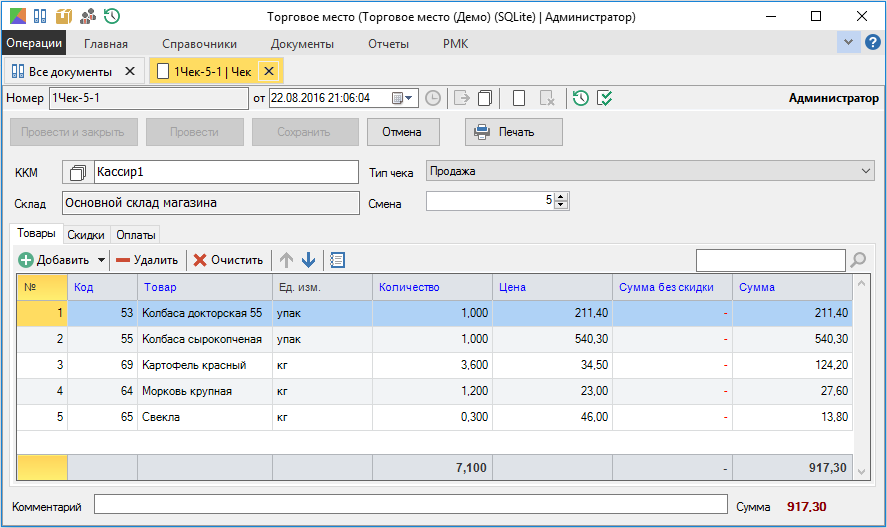Open the РМК menu
This screenshot has width=887, height=528.
[x=455, y=44]
